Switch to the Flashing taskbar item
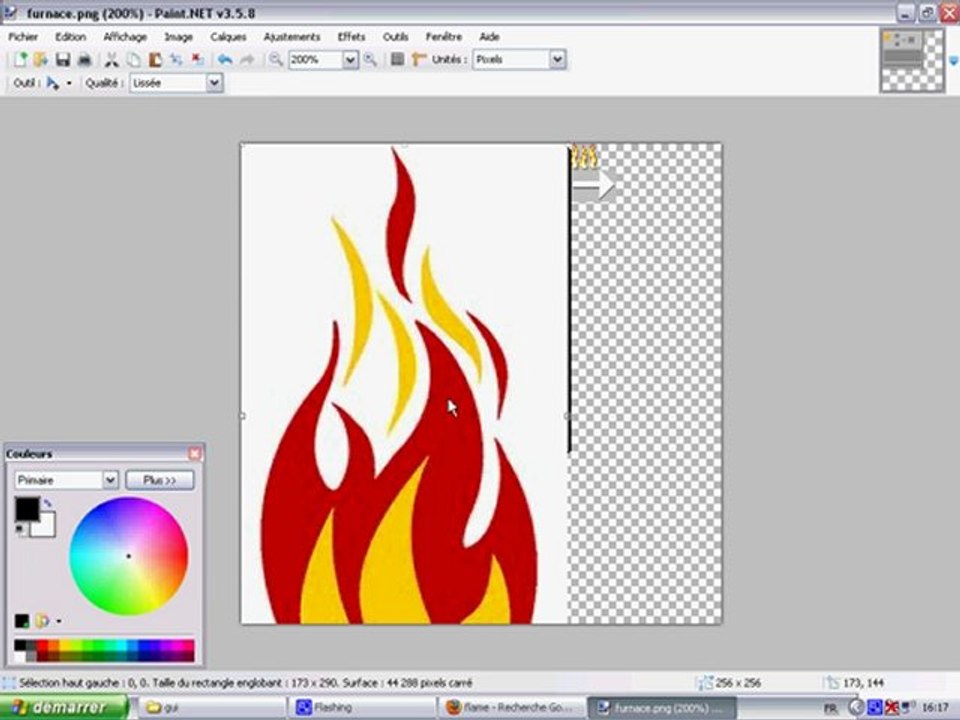The width and height of the screenshot is (960, 720). coord(361,708)
